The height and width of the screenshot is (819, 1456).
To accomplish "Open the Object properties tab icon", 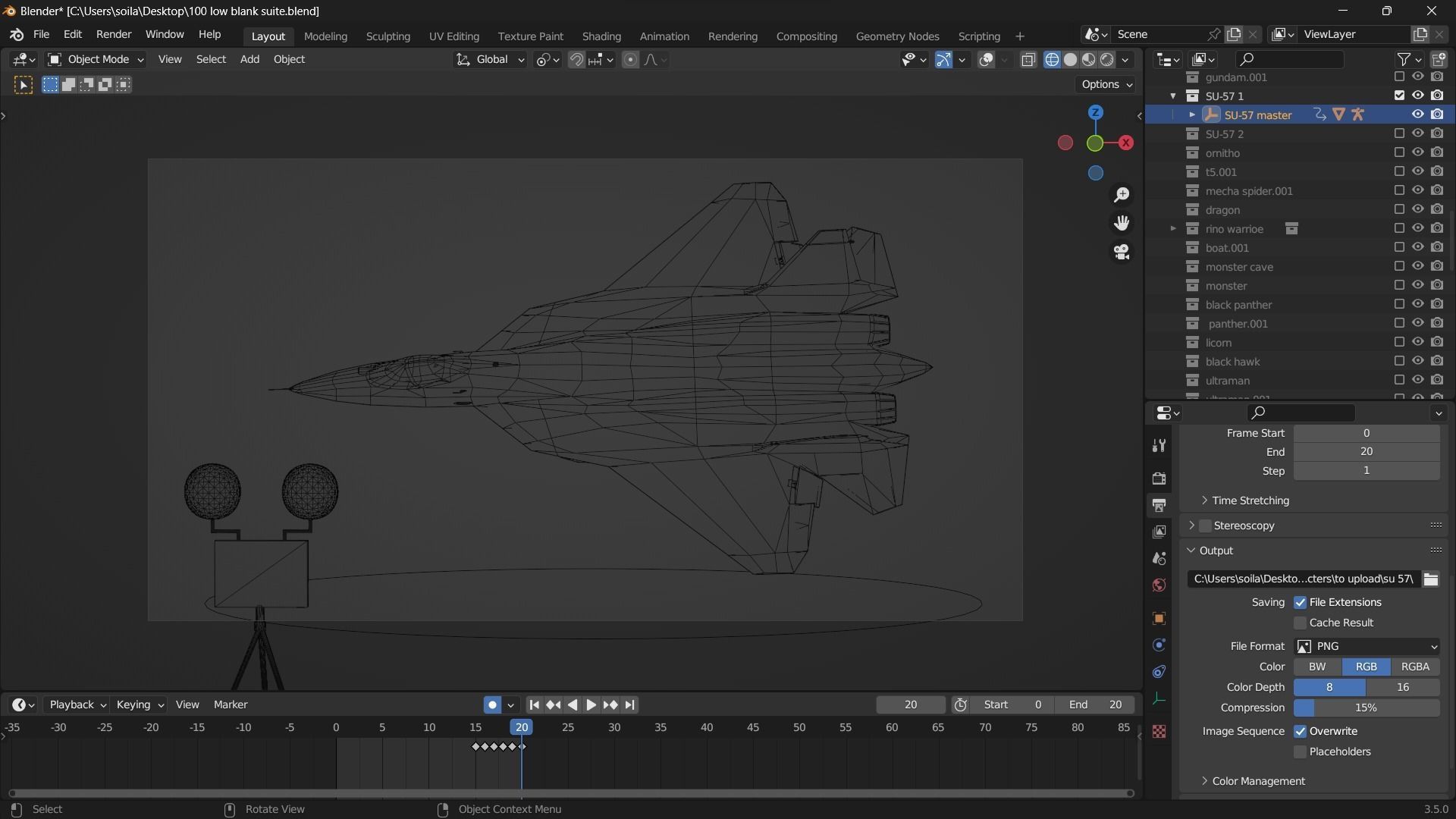I will click(x=1159, y=619).
